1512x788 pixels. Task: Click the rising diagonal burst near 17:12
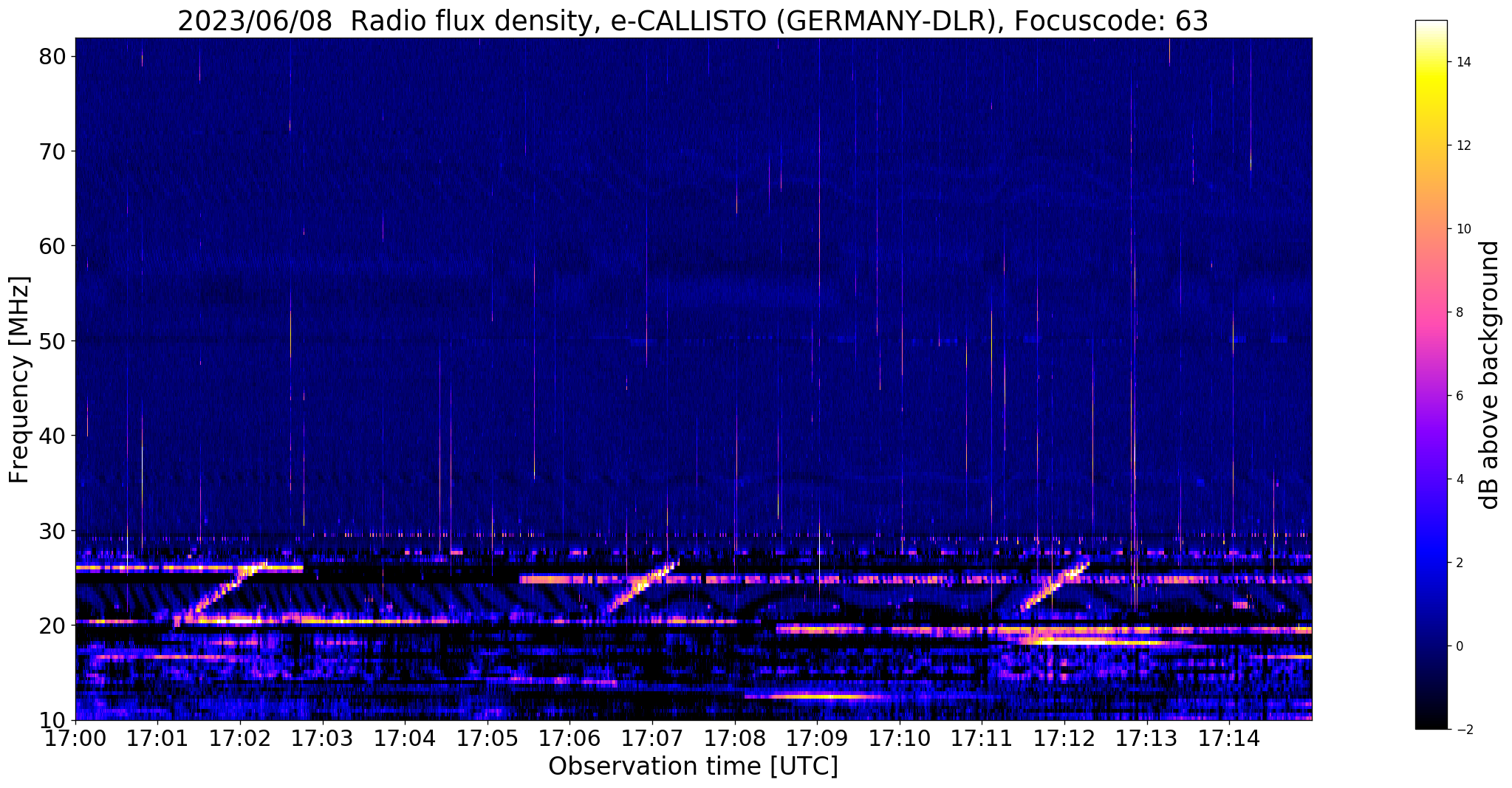1055,586
